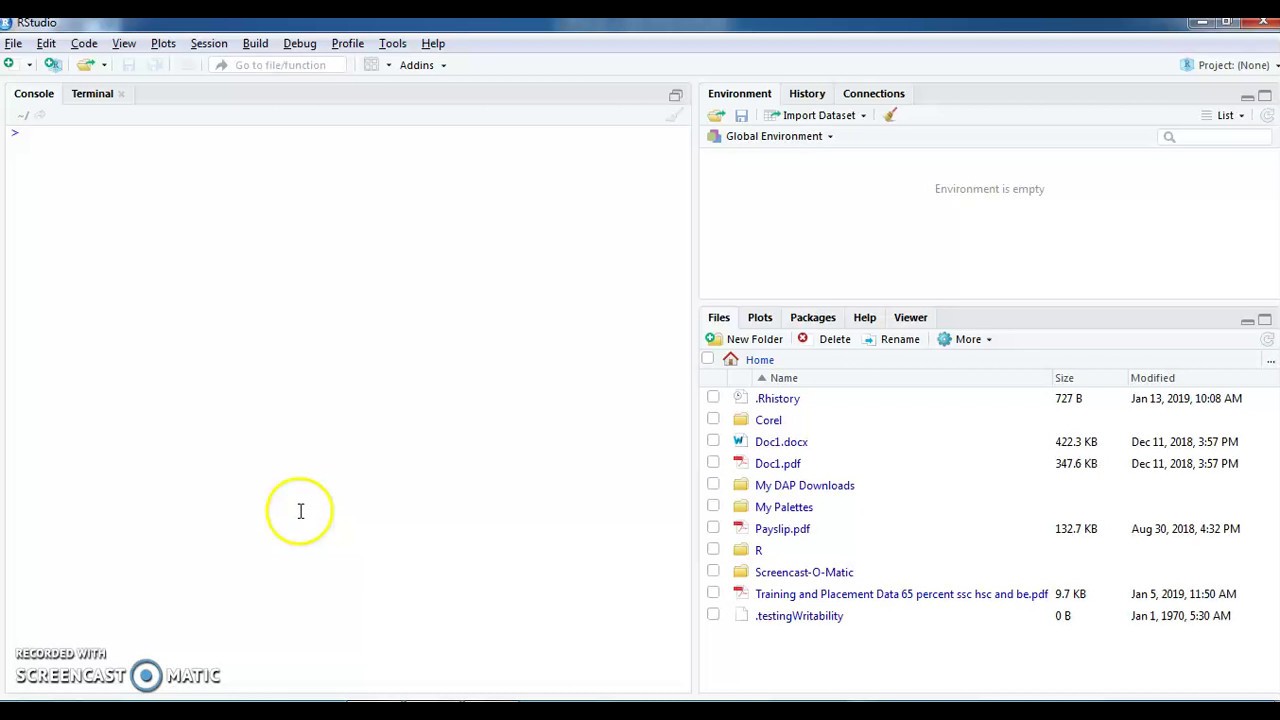The height and width of the screenshot is (720, 1280).
Task: Check the box for Doc1.pdf
Action: [x=713, y=462]
